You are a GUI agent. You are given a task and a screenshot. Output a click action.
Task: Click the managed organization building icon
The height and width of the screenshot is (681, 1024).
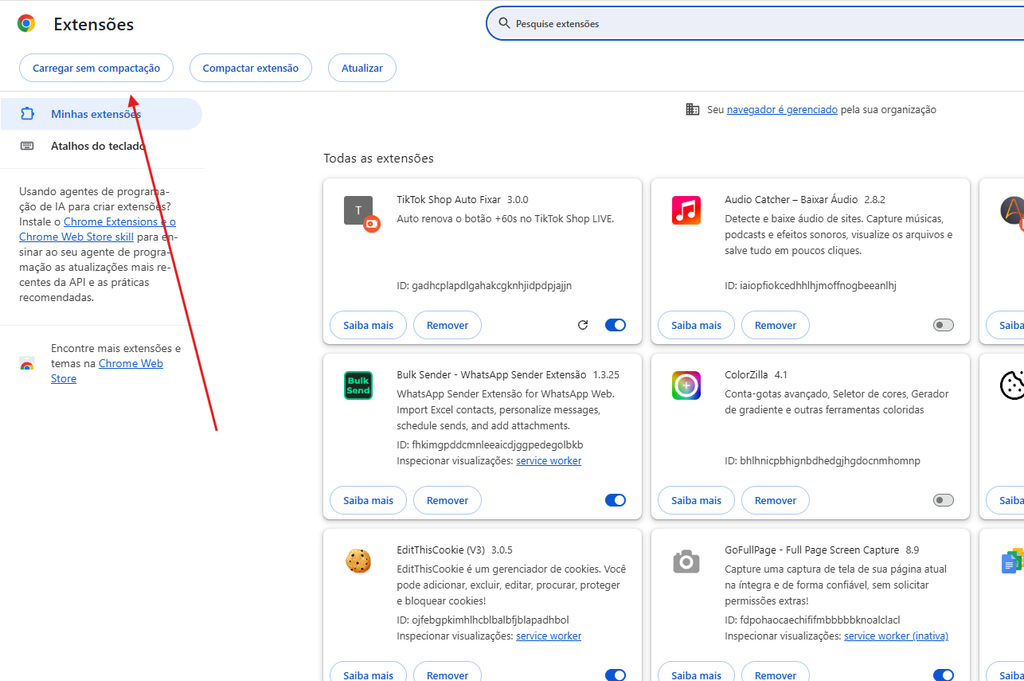tap(692, 109)
